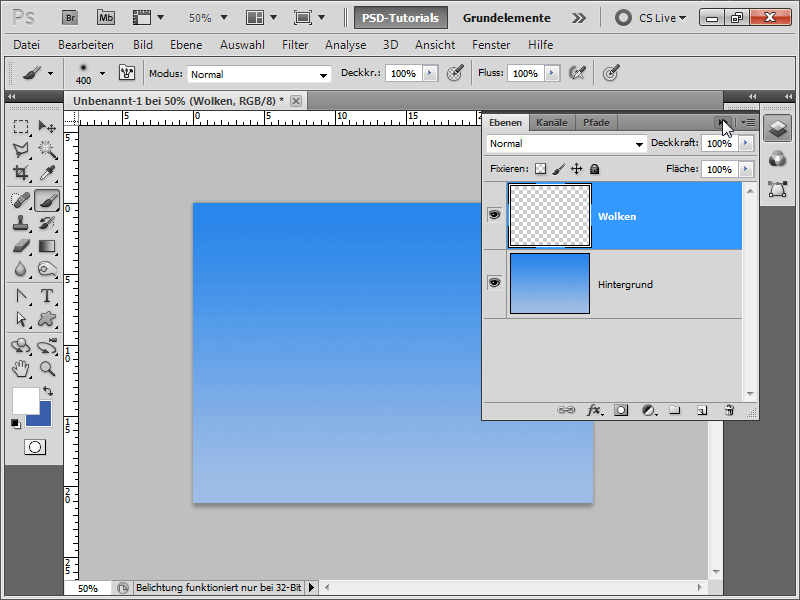
Task: Select the Magic Wand tool
Action: coord(47,149)
